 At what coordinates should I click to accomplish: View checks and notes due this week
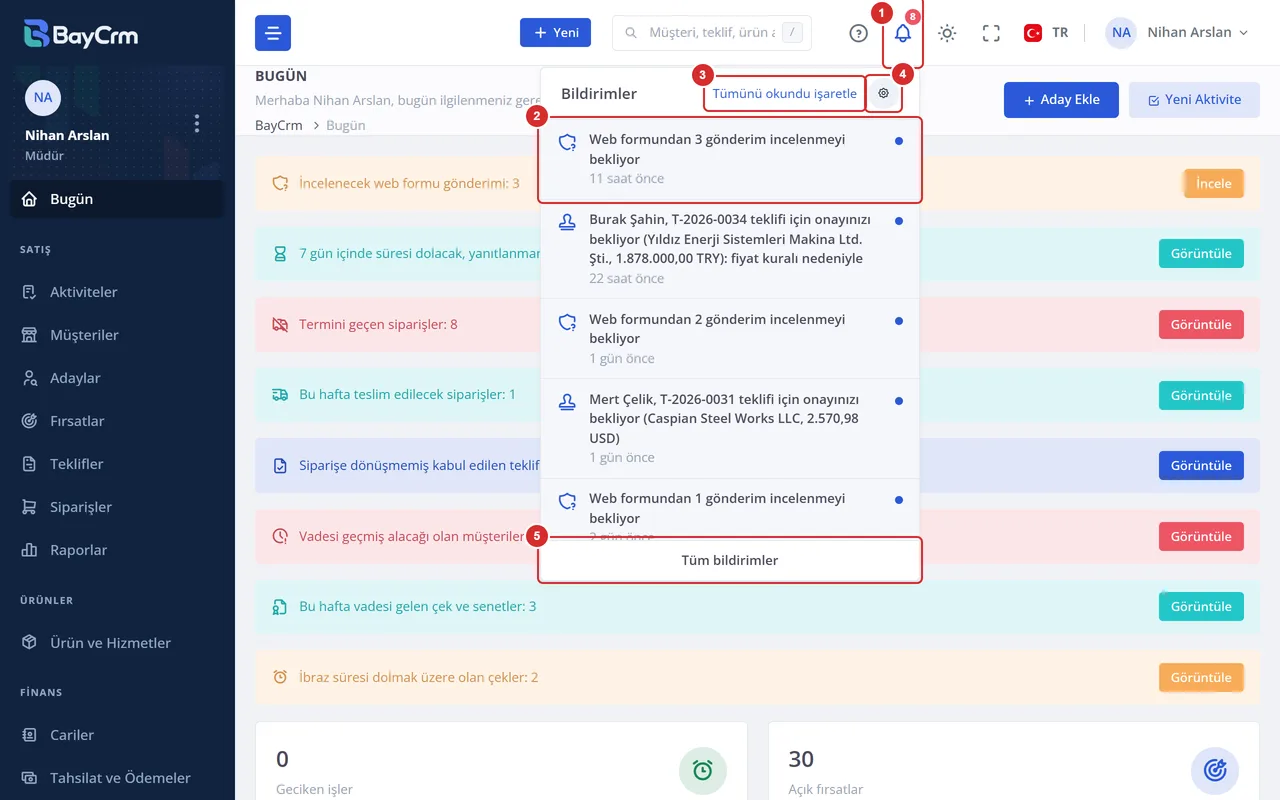tap(1201, 607)
